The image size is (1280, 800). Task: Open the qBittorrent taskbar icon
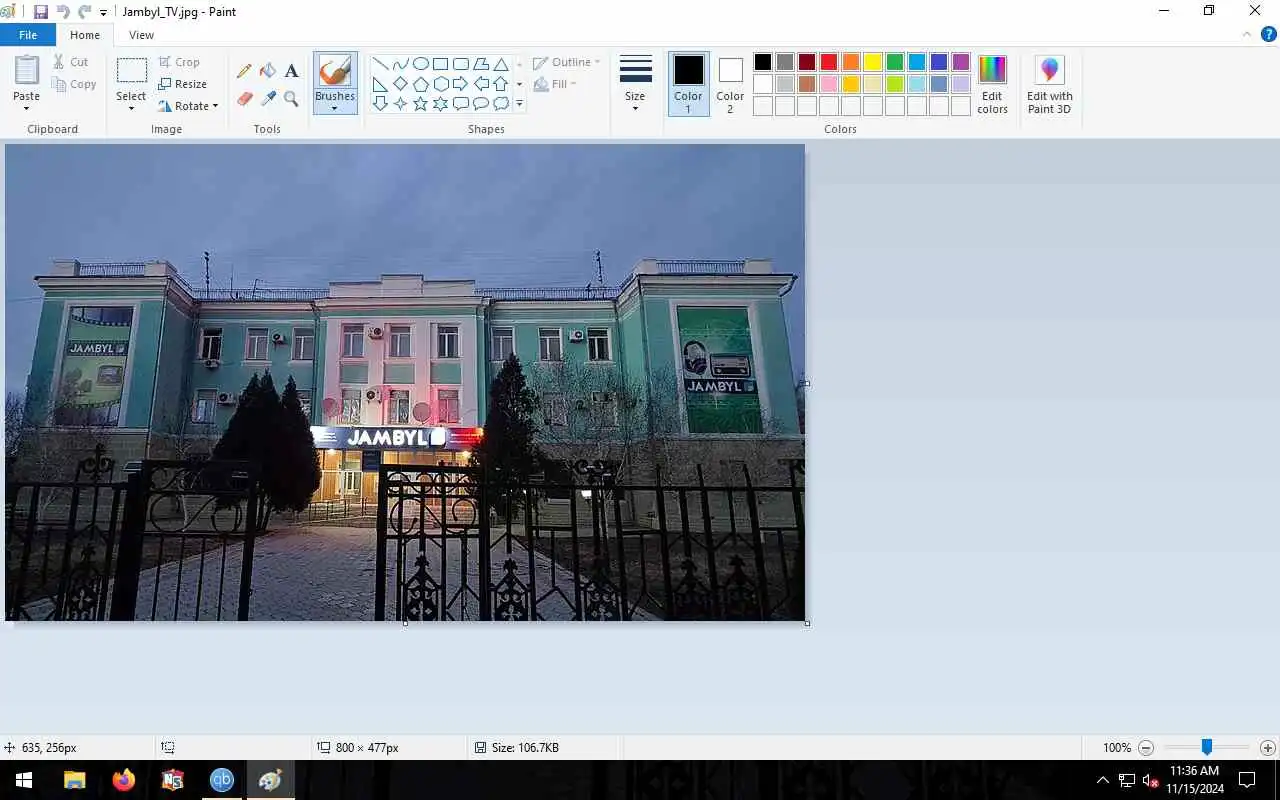tap(222, 780)
